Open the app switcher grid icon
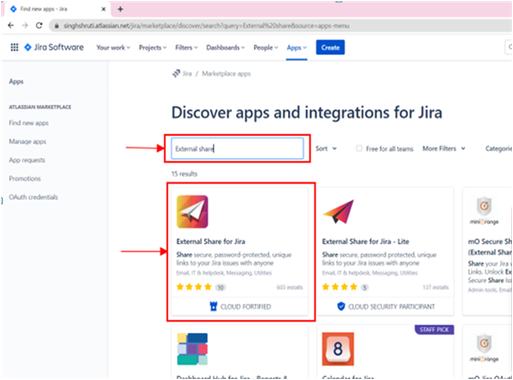This screenshot has height=380, width=513. pos(14,47)
